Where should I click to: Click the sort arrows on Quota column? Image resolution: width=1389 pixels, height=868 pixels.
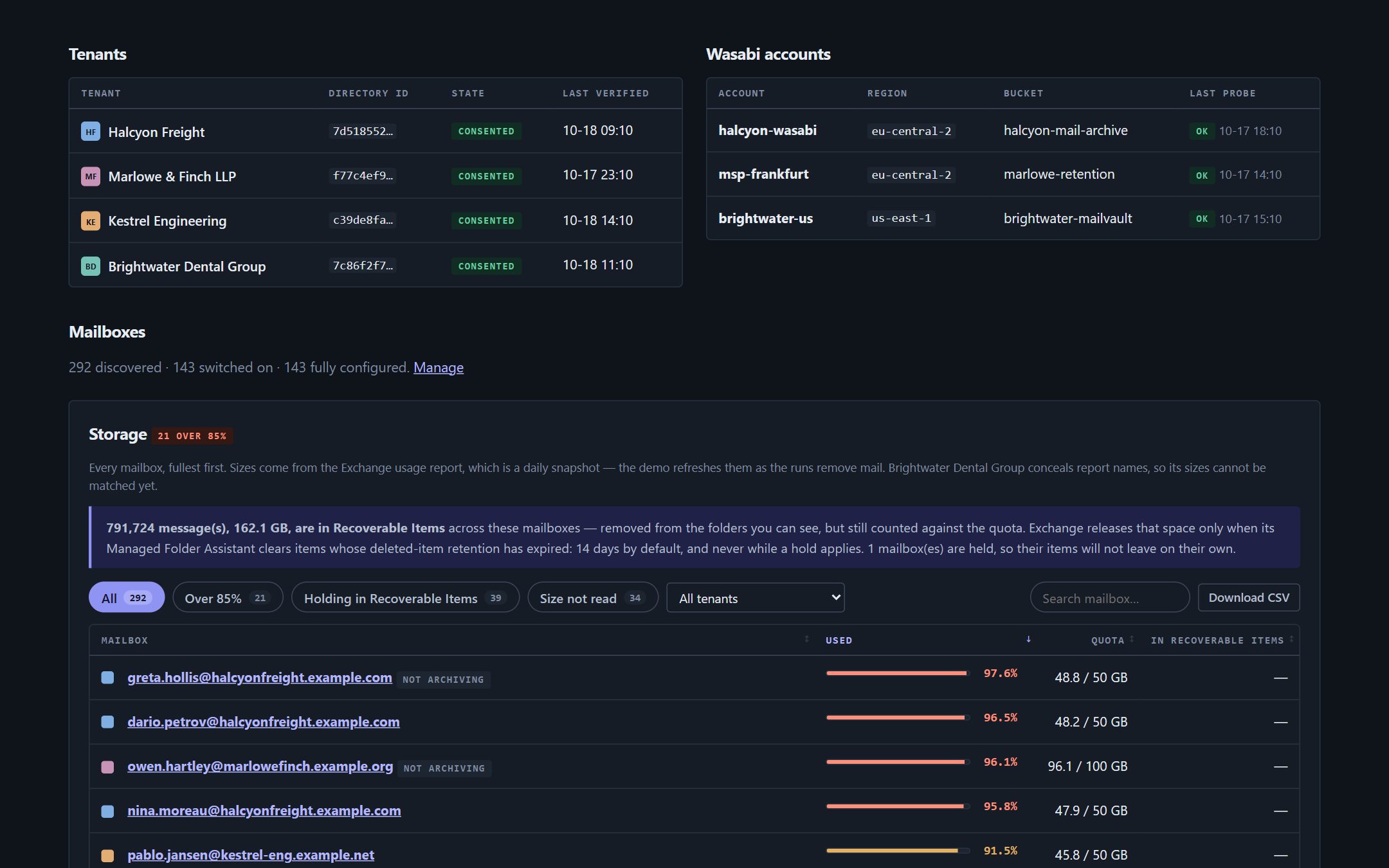tap(1132, 639)
